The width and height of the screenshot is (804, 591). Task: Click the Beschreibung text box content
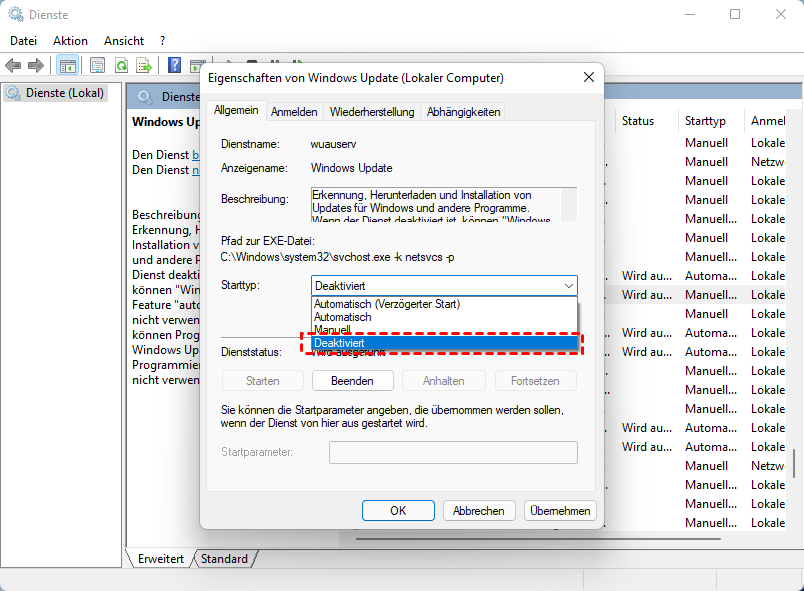(x=436, y=205)
